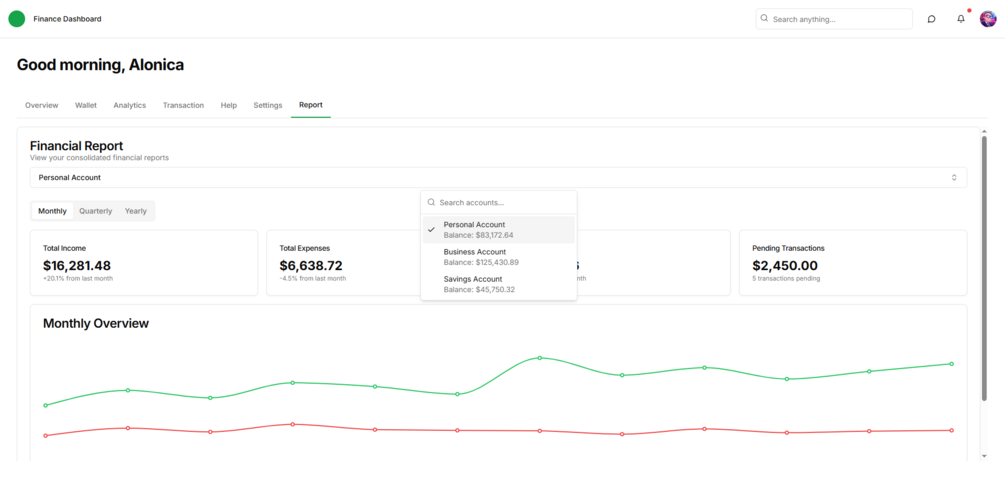Switch to the Quarterly period view
1005x502 pixels.
96,211
